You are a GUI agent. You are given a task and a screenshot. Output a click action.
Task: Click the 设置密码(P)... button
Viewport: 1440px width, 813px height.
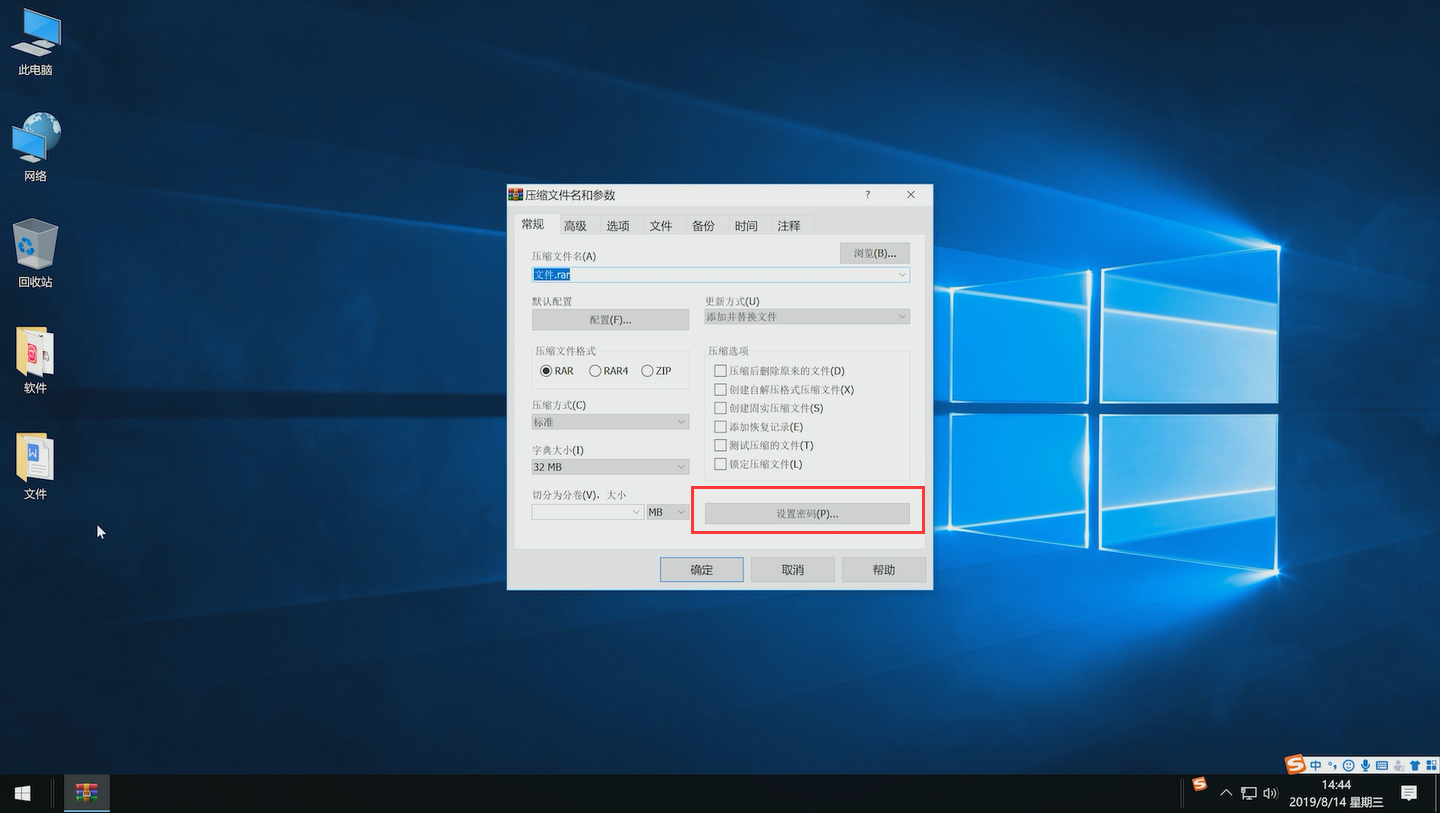click(x=807, y=514)
